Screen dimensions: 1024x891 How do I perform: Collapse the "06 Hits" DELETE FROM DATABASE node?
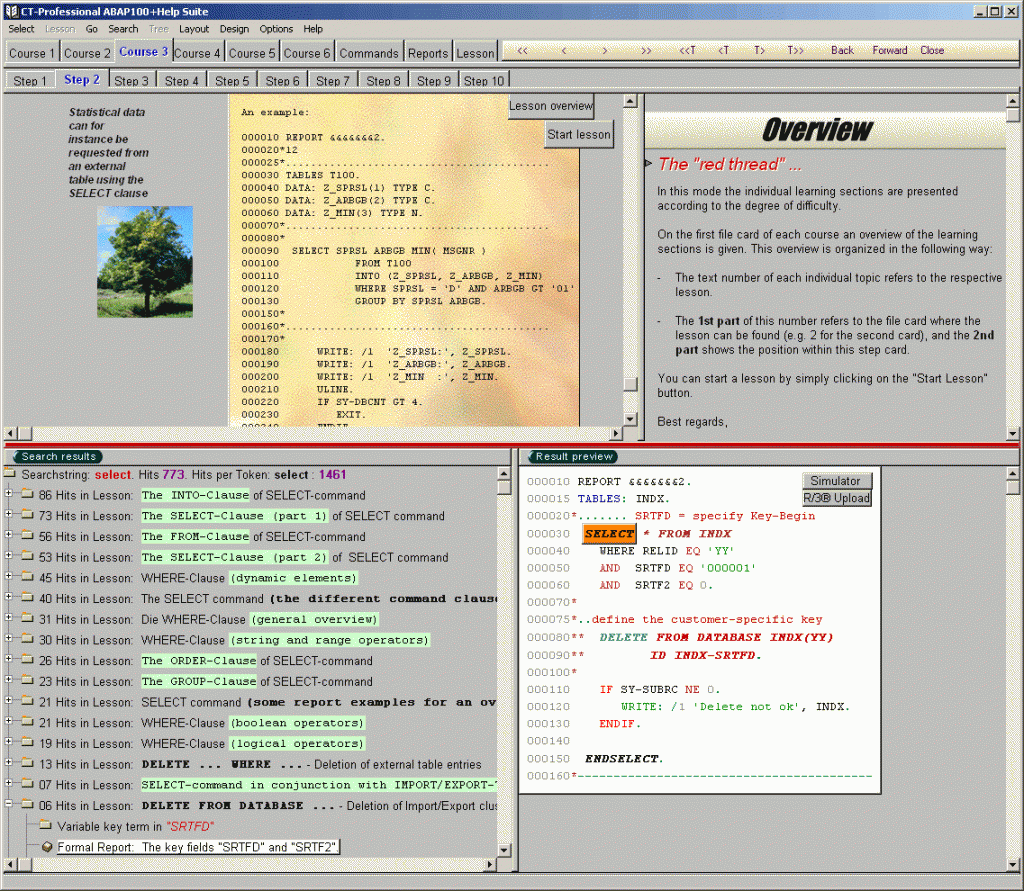coord(8,805)
